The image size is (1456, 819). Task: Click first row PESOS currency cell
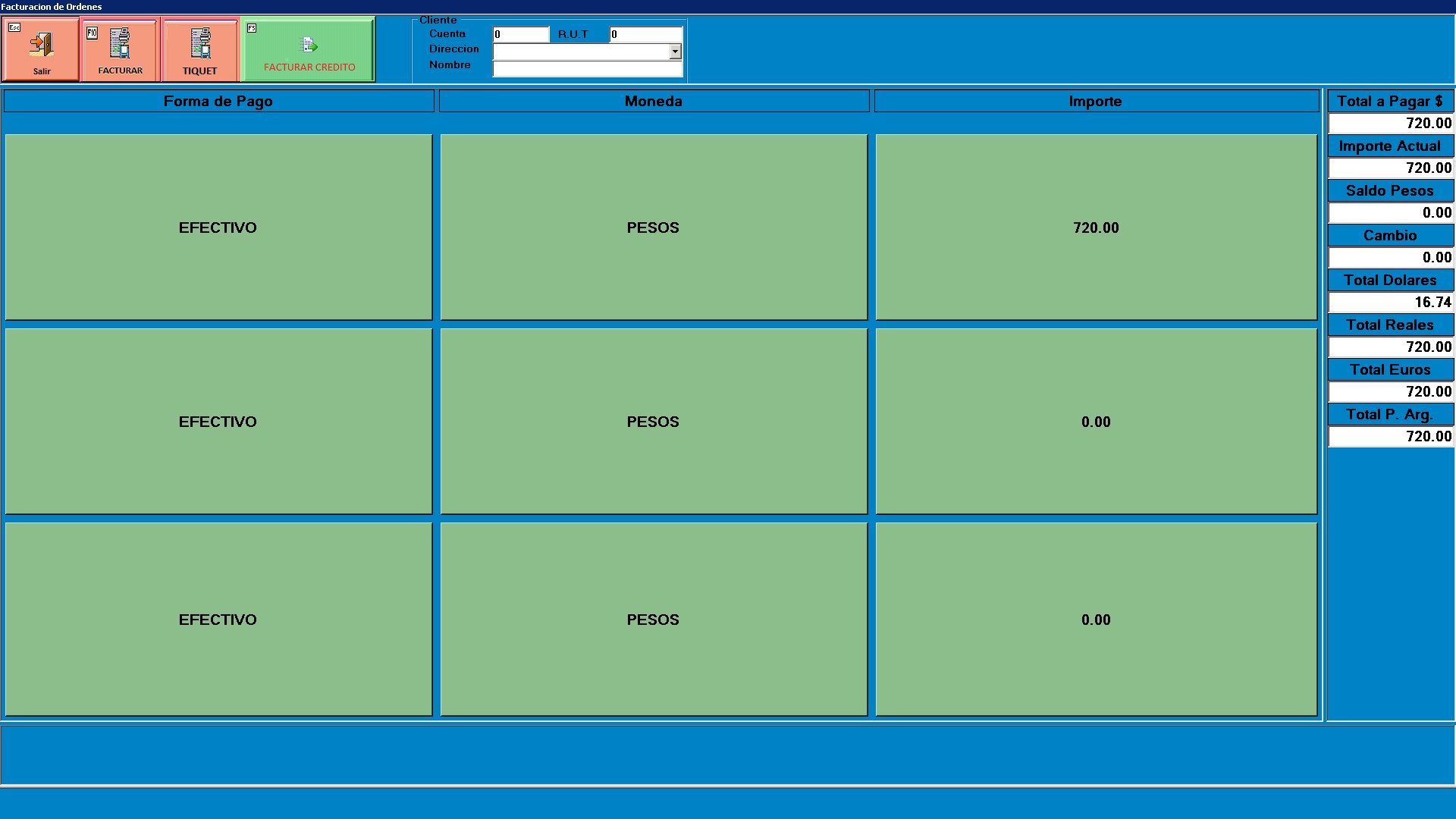[x=654, y=227]
